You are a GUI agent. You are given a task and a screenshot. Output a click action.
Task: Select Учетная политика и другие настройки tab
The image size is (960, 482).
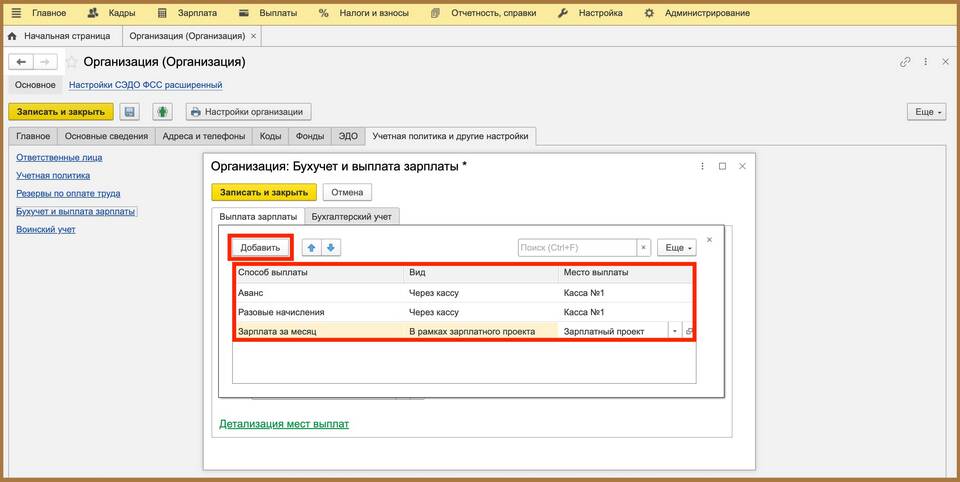click(x=450, y=136)
